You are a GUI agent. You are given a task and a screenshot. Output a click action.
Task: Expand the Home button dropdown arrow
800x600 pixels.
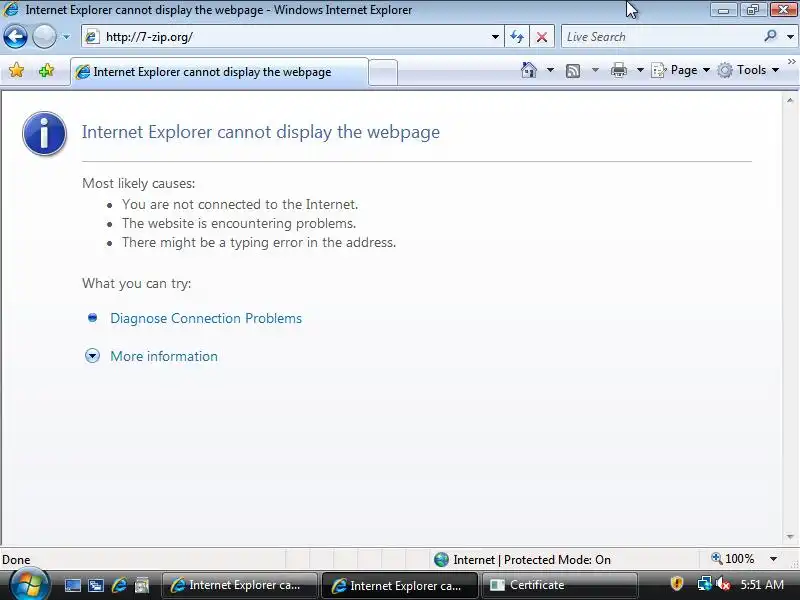pyautogui.click(x=550, y=70)
